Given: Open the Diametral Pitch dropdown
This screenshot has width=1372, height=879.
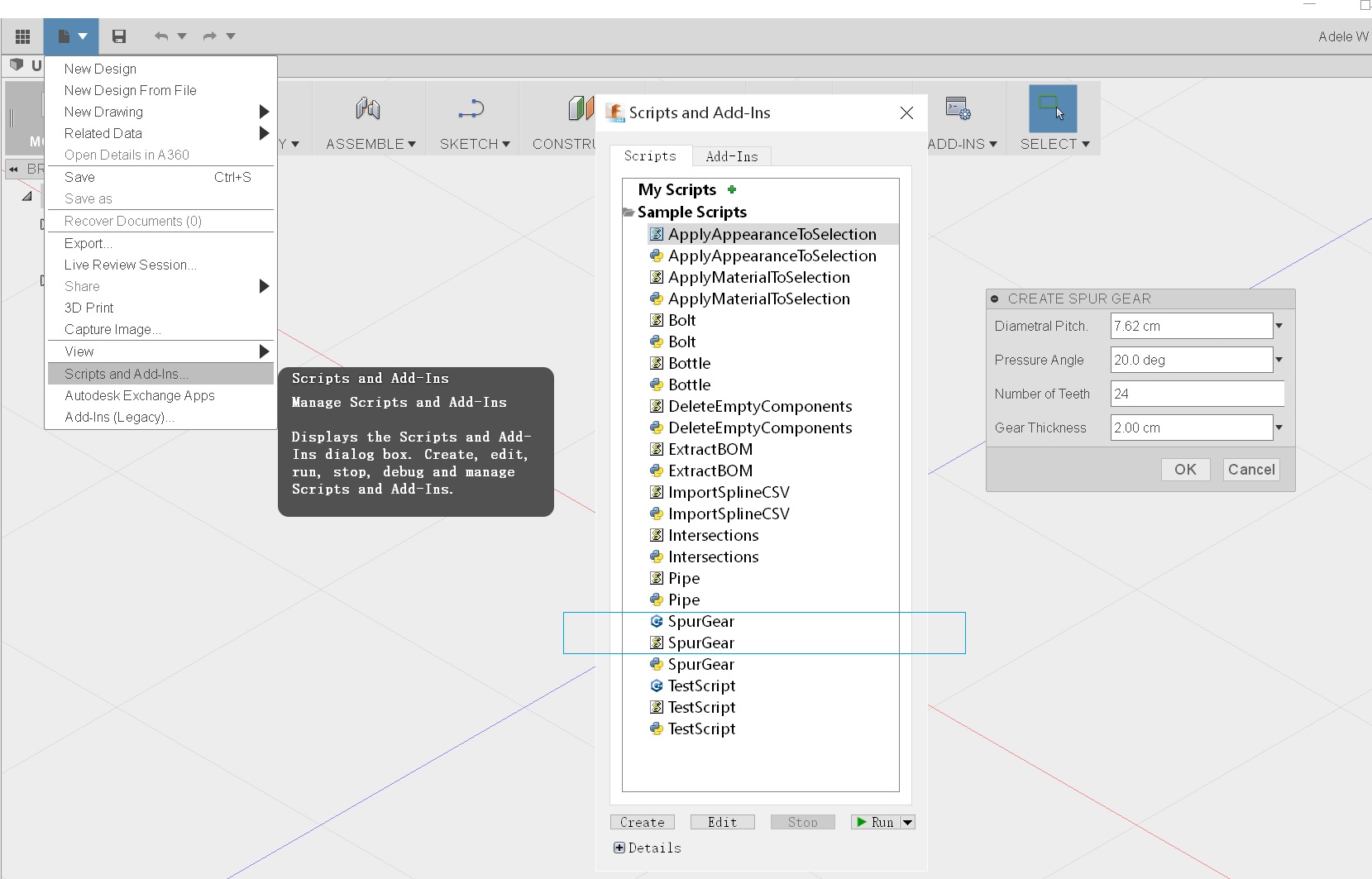Looking at the screenshot, I should pyautogui.click(x=1277, y=326).
